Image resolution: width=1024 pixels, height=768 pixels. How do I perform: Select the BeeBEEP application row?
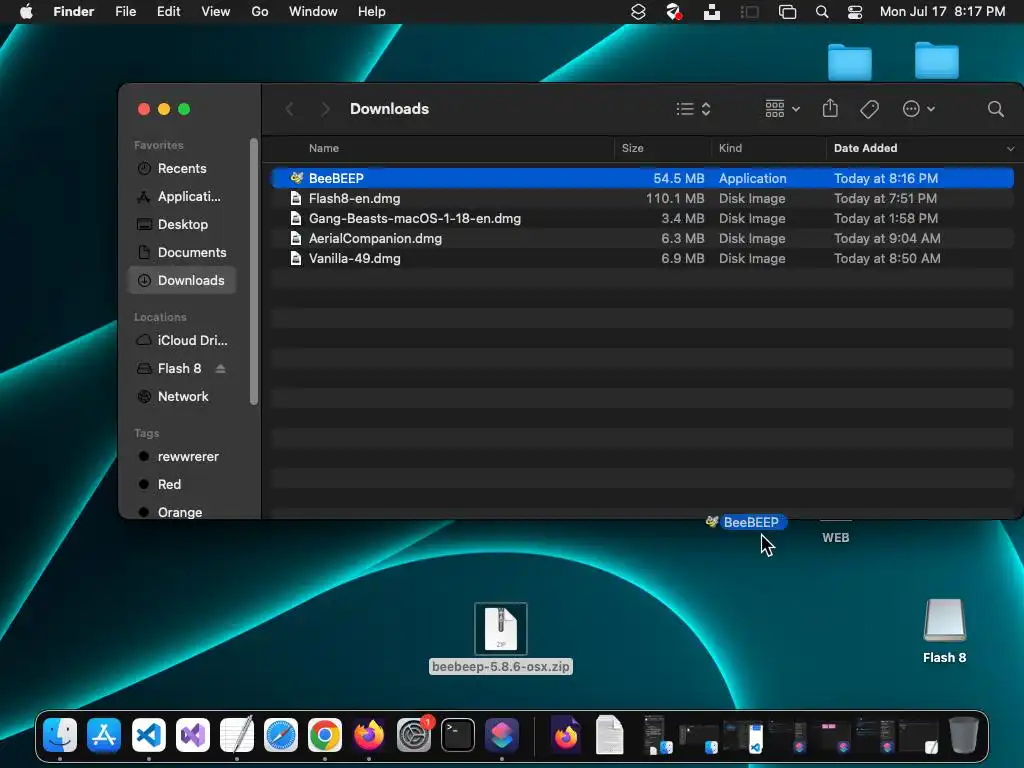coord(643,178)
